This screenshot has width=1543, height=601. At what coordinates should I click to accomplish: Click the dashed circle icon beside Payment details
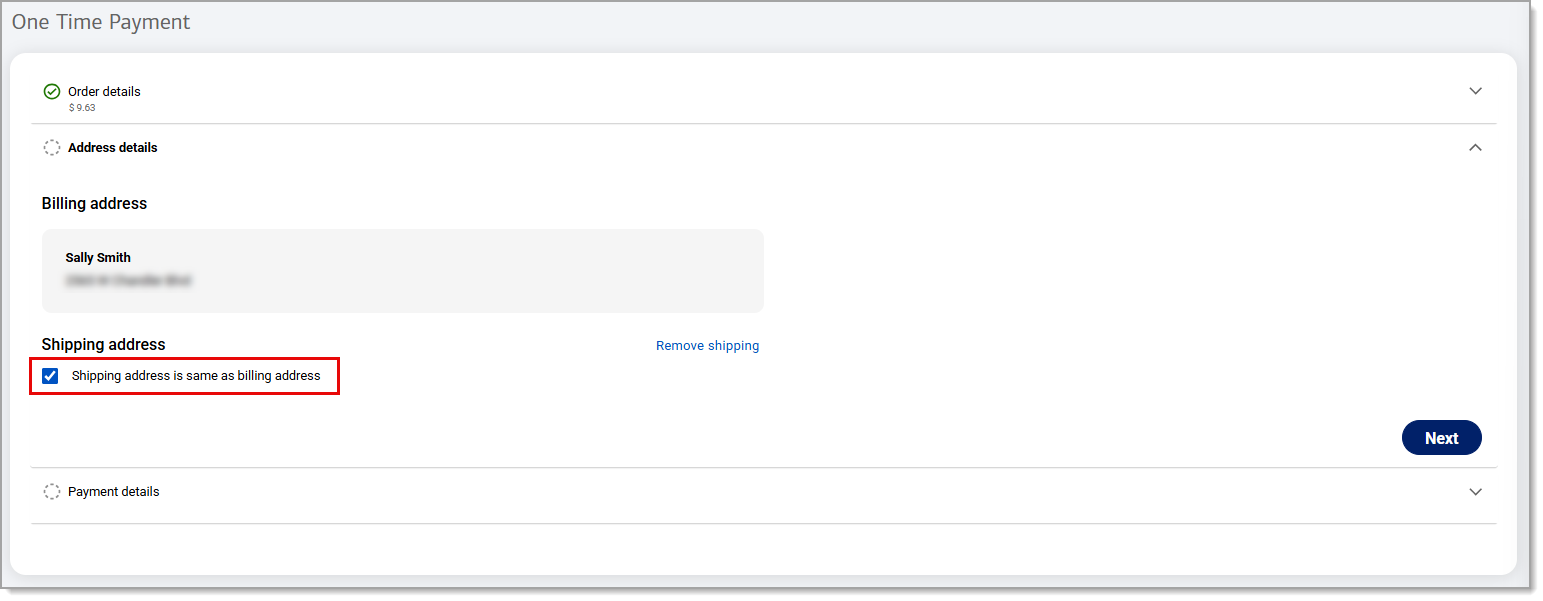point(52,491)
